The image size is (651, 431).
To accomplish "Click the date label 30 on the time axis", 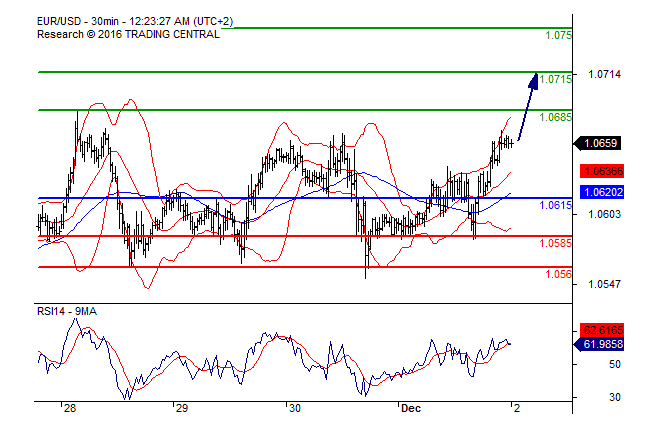I will (294, 409).
